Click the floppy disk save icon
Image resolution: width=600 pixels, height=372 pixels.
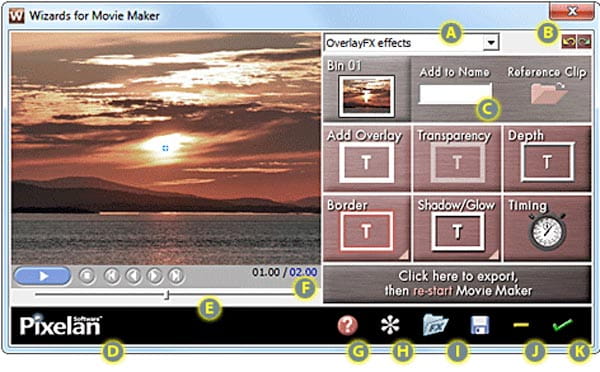click(x=480, y=325)
